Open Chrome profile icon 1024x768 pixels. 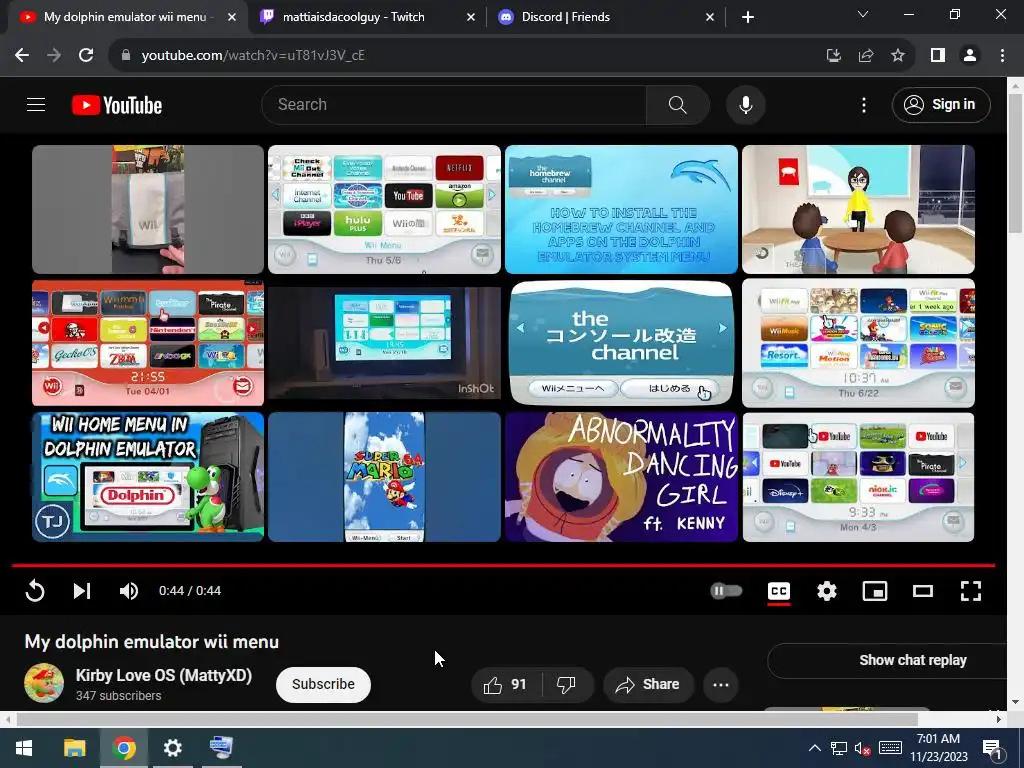tap(970, 56)
